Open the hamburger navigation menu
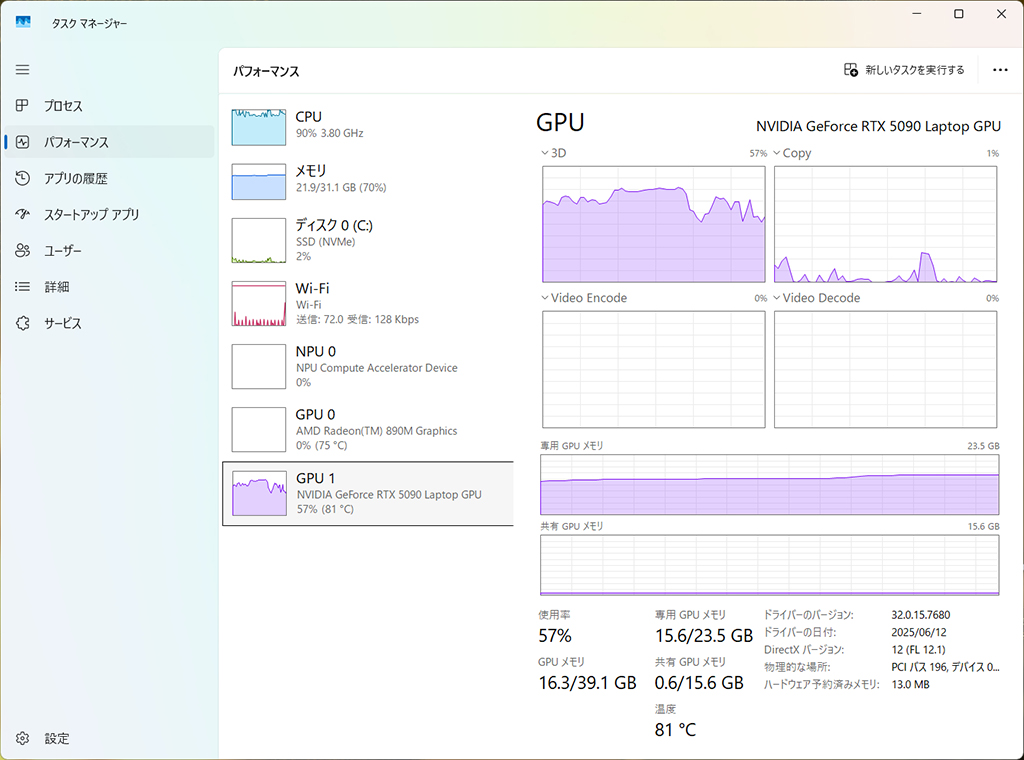This screenshot has width=1024, height=760. click(22, 69)
